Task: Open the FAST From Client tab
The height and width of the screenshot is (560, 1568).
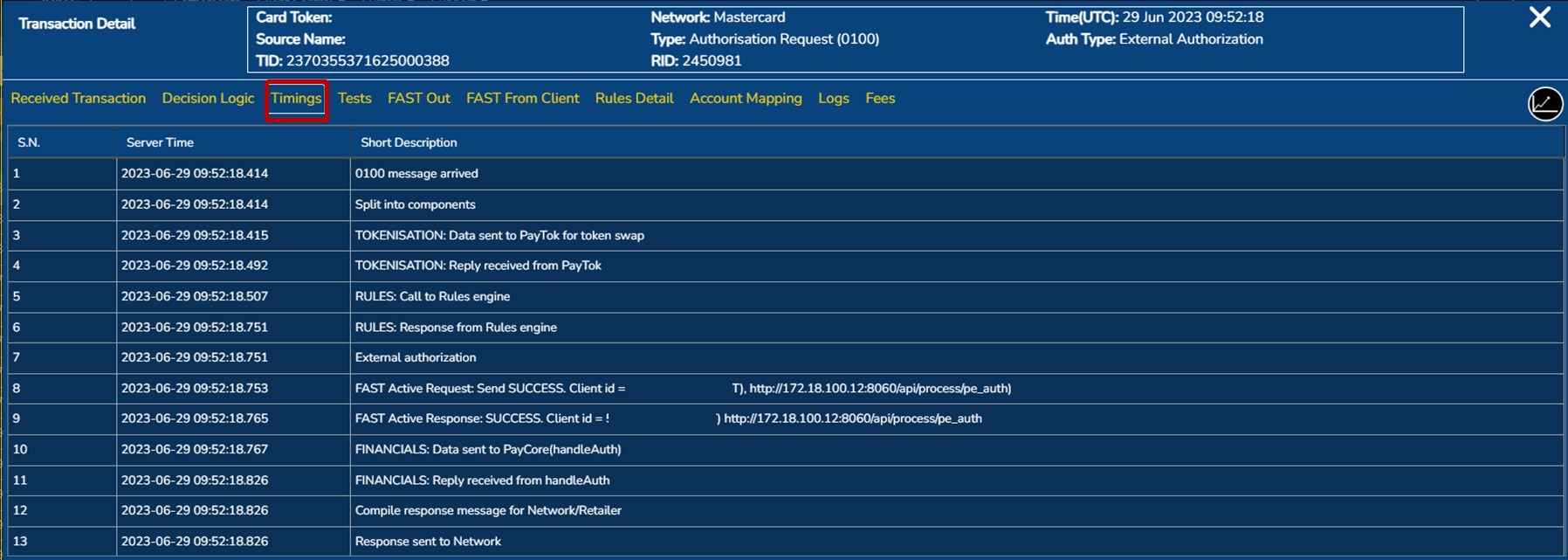Action: pos(523,99)
